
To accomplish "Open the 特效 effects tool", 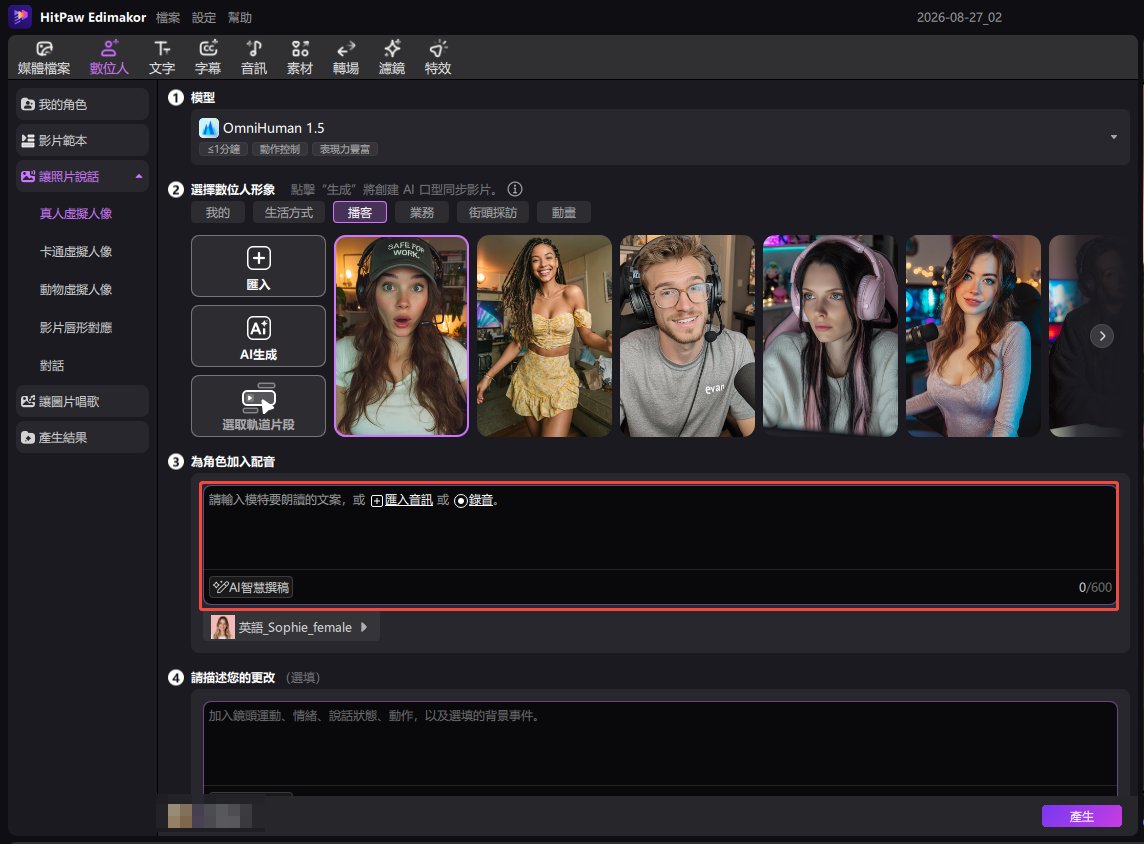I will tap(438, 58).
